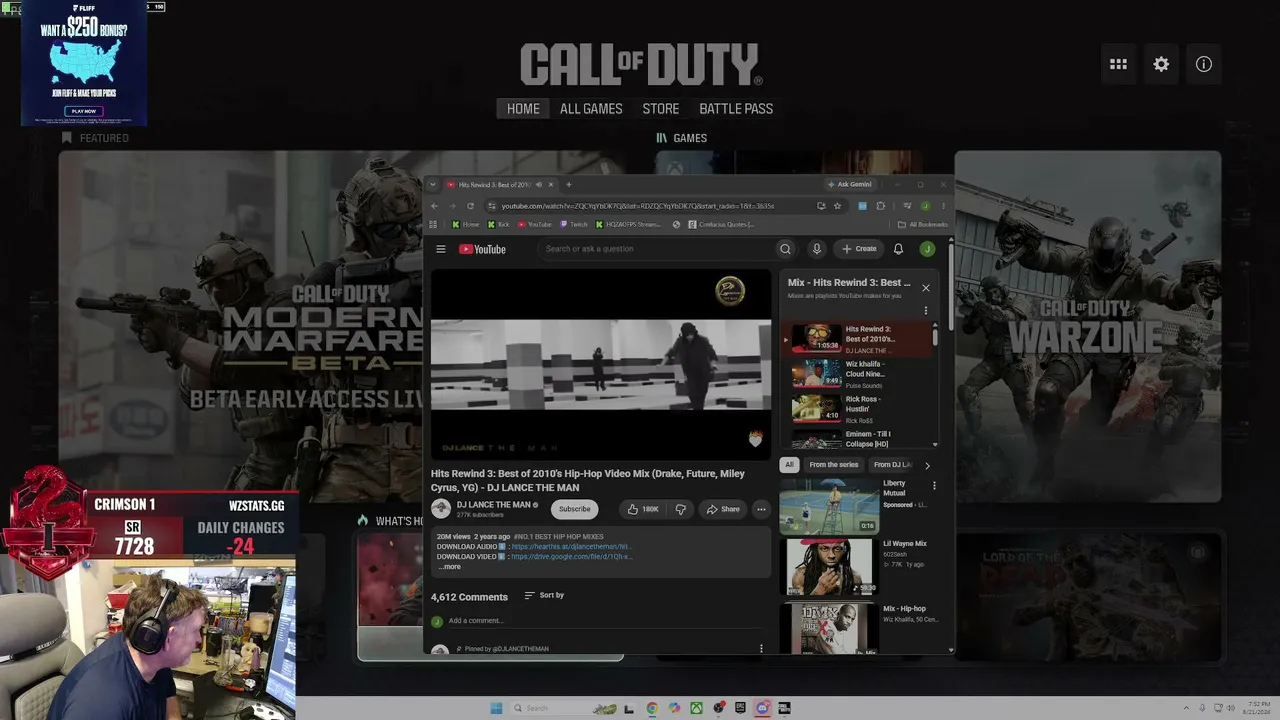
Task: Open the All Bookmarks folder
Action: tap(922, 224)
